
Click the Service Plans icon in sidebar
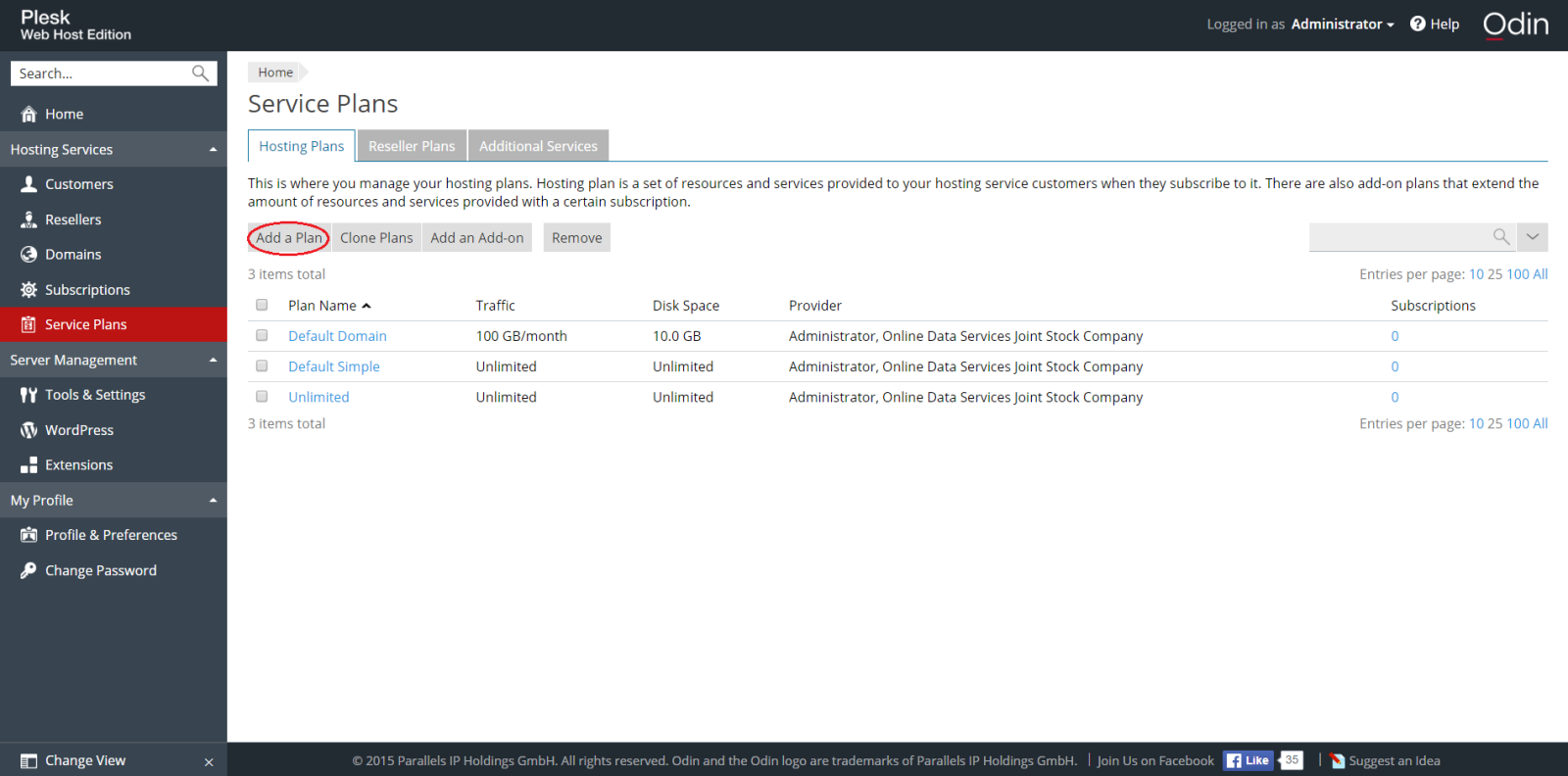click(x=29, y=324)
